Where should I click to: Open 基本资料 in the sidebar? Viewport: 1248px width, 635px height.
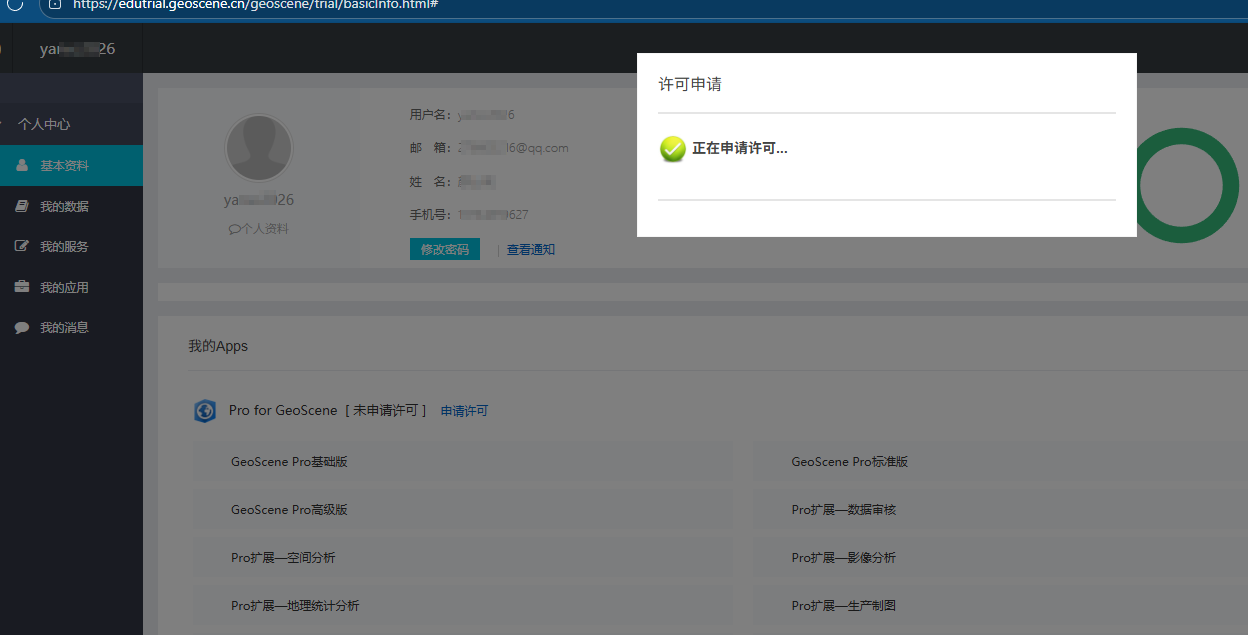pyautogui.click(x=72, y=166)
